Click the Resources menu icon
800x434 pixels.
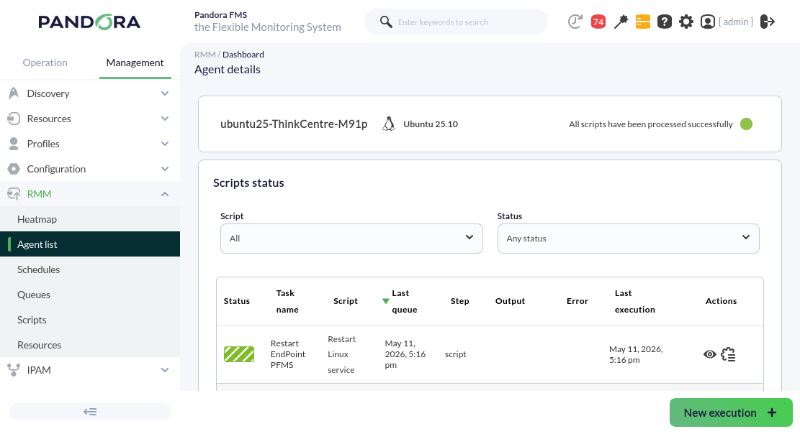coord(14,118)
